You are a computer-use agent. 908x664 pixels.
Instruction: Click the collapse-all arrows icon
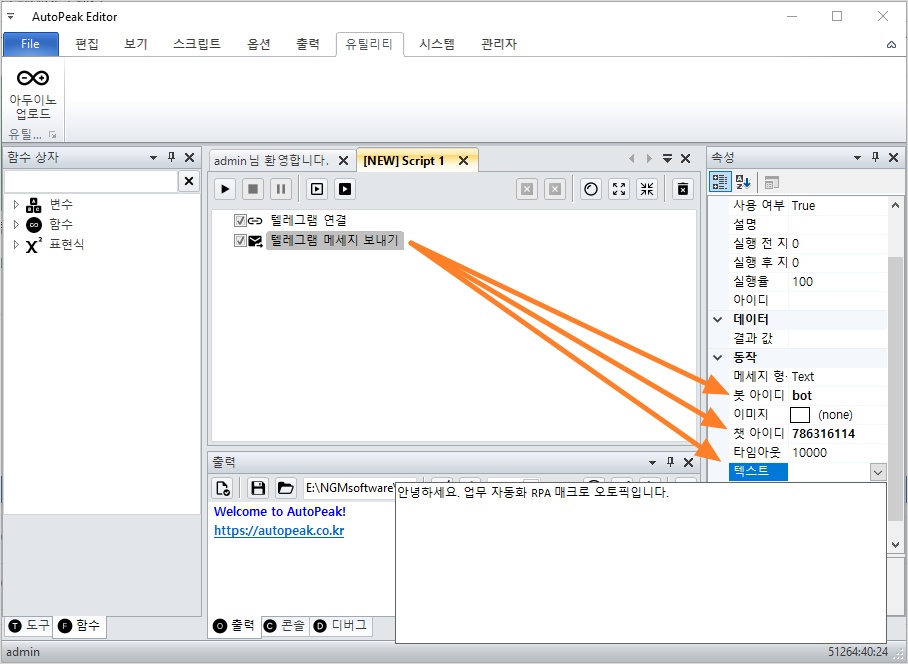coord(647,189)
